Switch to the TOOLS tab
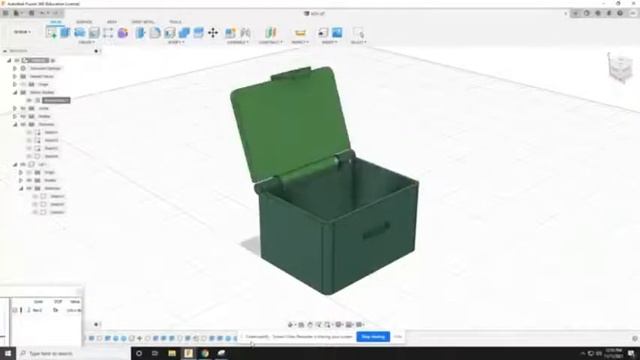The height and width of the screenshot is (360, 640). [x=176, y=22]
